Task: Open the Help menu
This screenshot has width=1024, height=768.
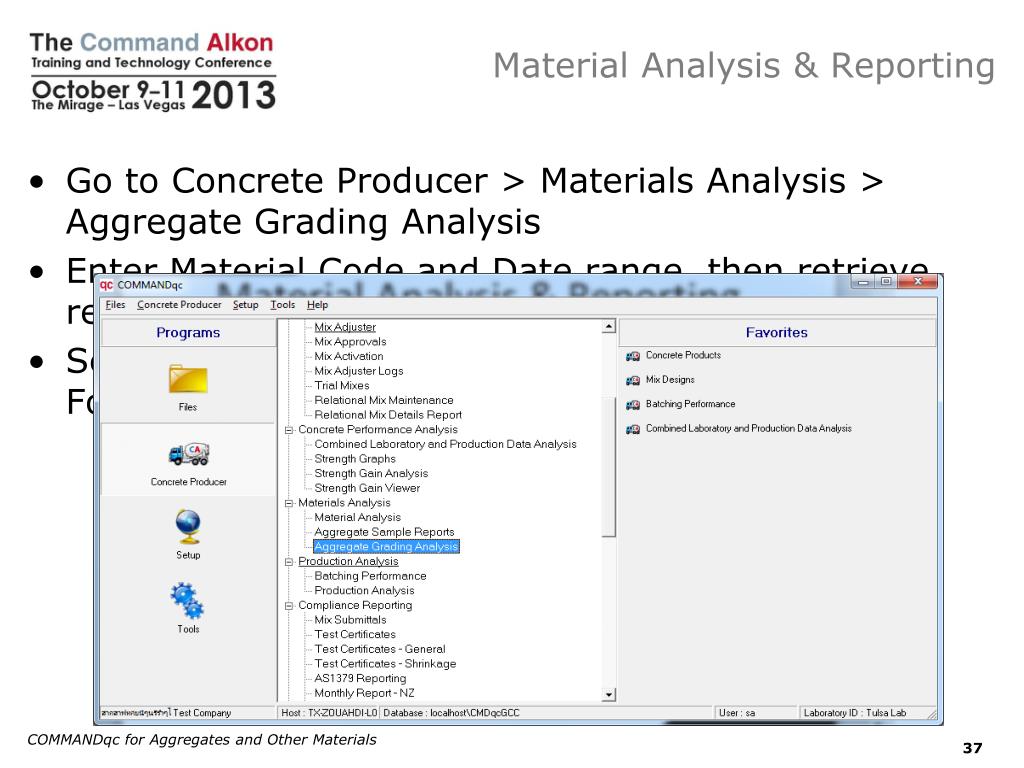Action: pyautogui.click(x=317, y=304)
